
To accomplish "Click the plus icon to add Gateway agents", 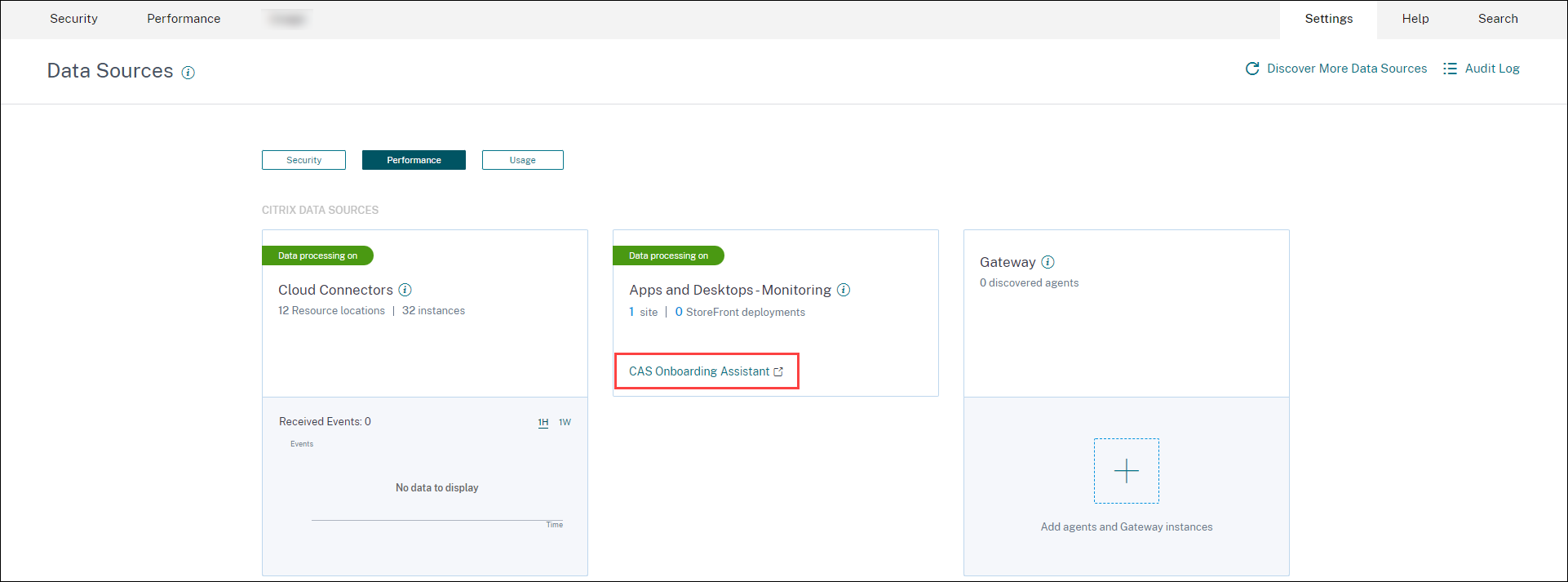I will (x=1126, y=471).
